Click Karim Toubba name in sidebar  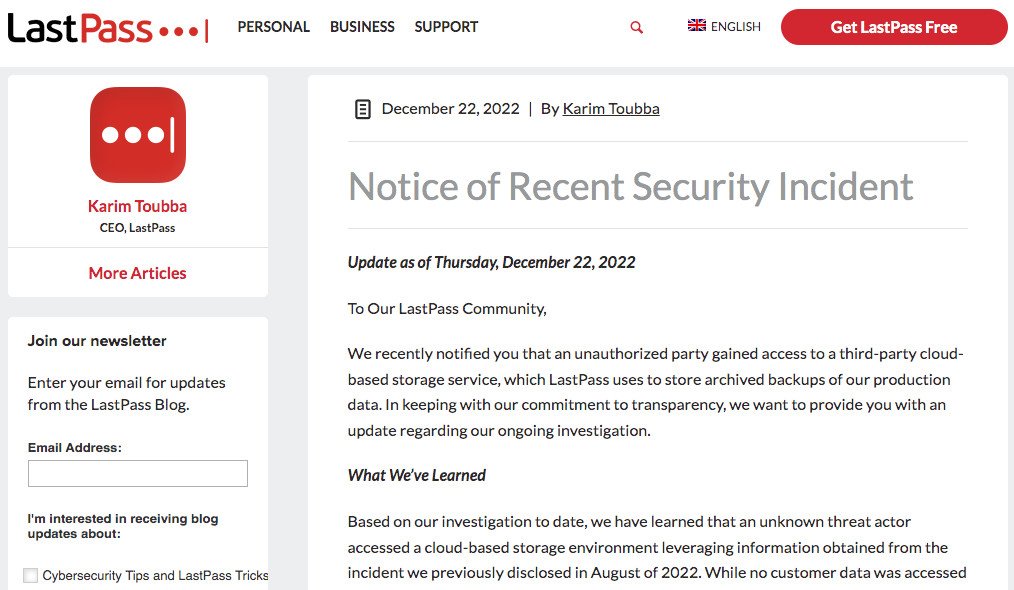click(x=138, y=206)
